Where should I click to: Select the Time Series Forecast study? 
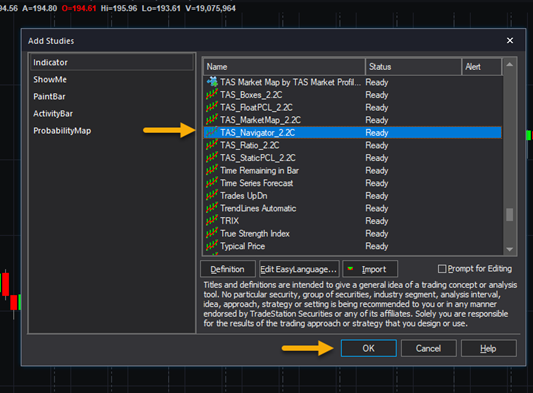point(257,183)
